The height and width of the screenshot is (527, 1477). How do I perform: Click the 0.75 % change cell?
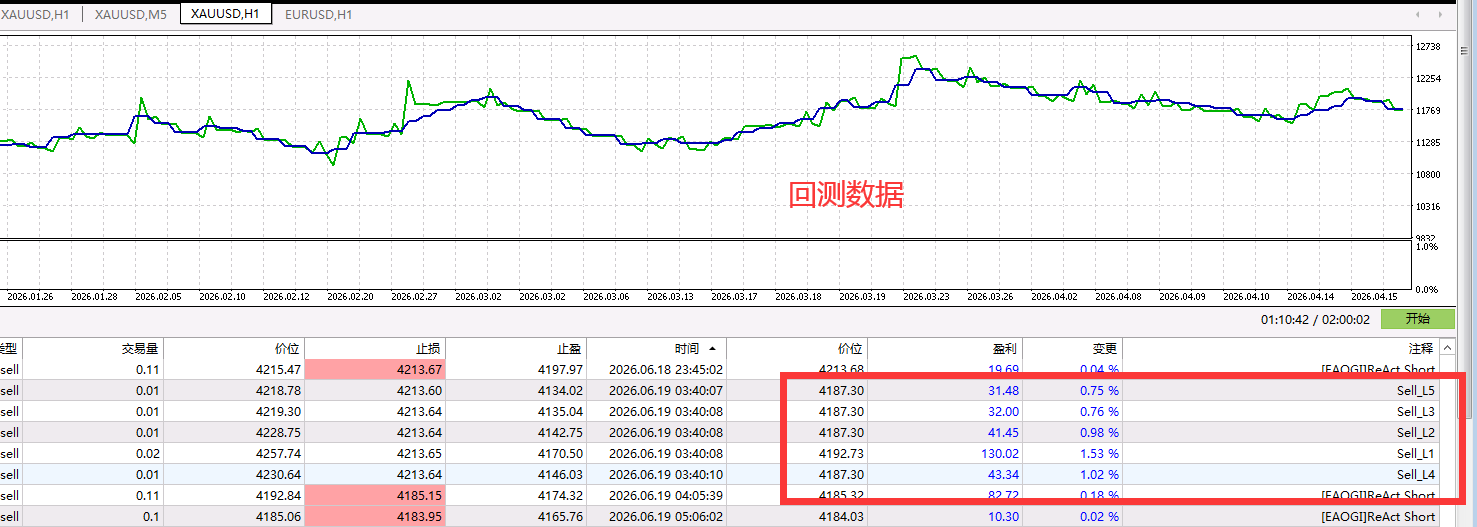click(1099, 390)
